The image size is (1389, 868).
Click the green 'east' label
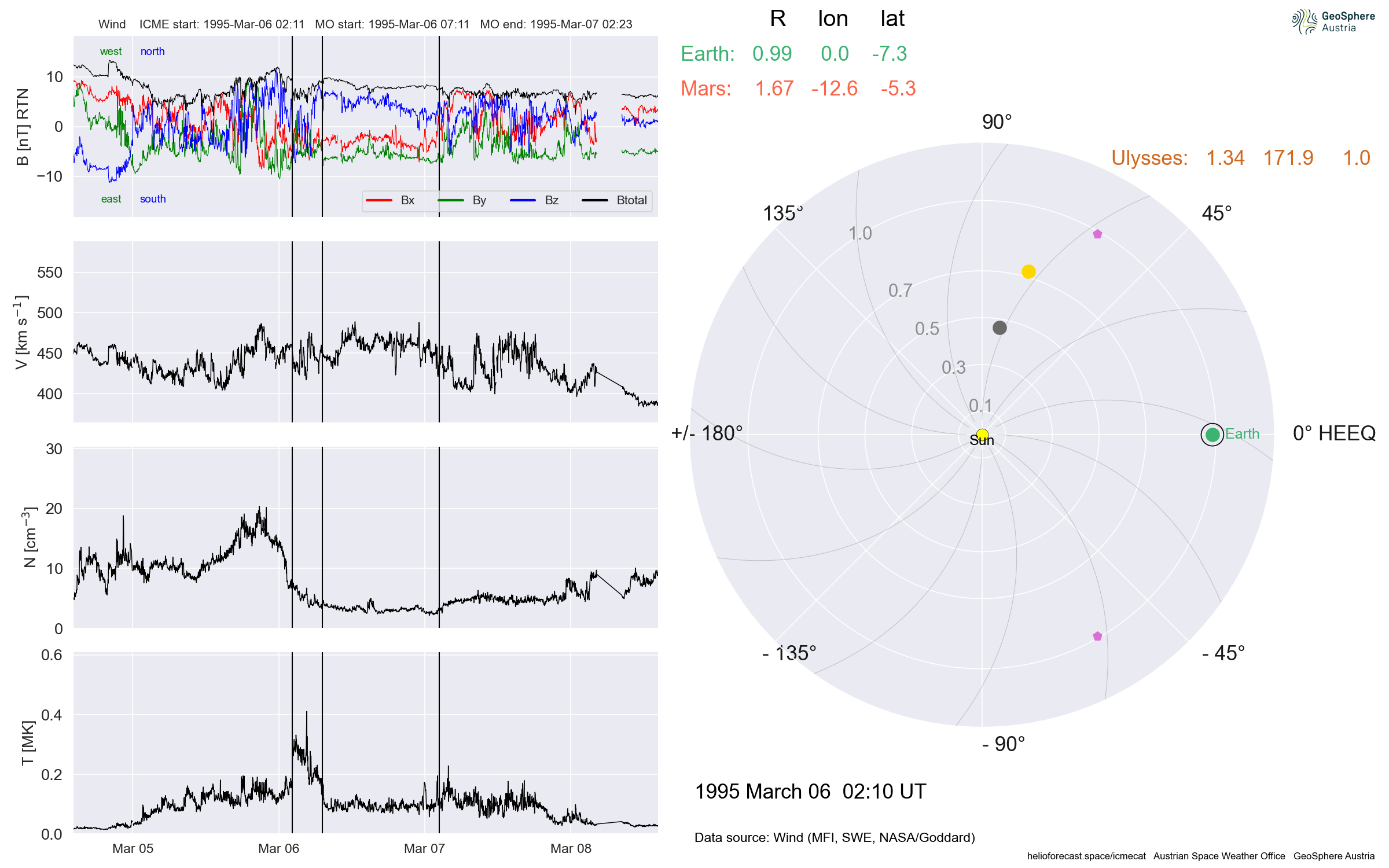111,199
